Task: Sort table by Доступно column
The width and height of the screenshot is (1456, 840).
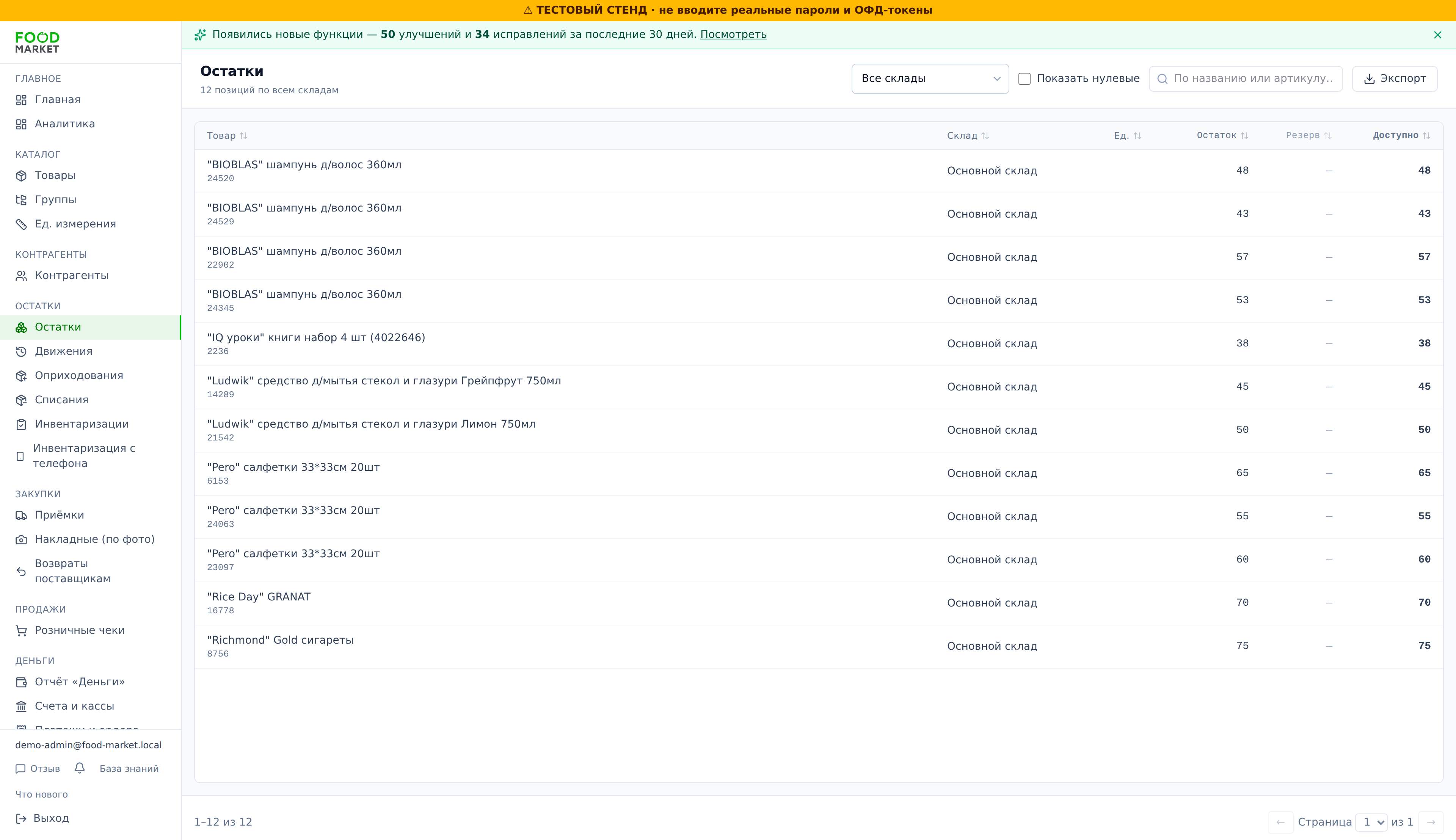Action: point(1401,135)
